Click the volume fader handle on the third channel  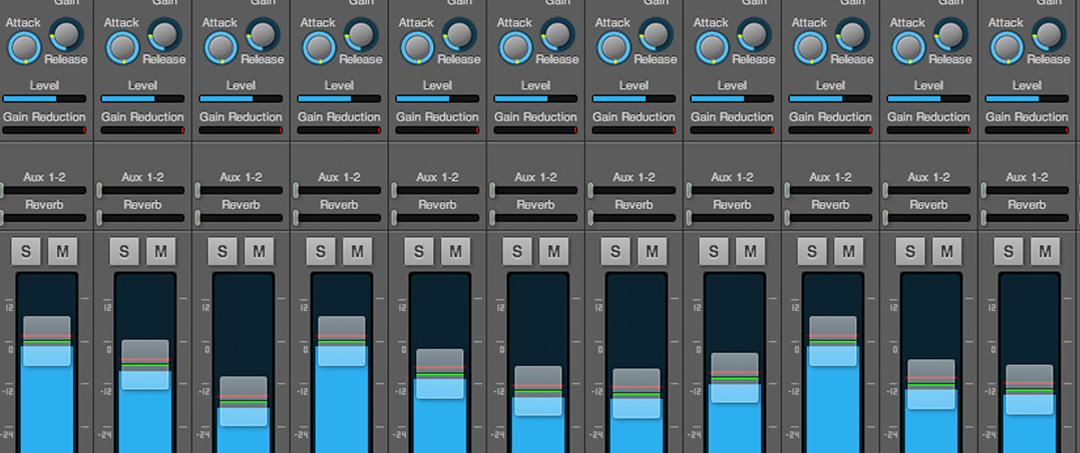click(243, 401)
